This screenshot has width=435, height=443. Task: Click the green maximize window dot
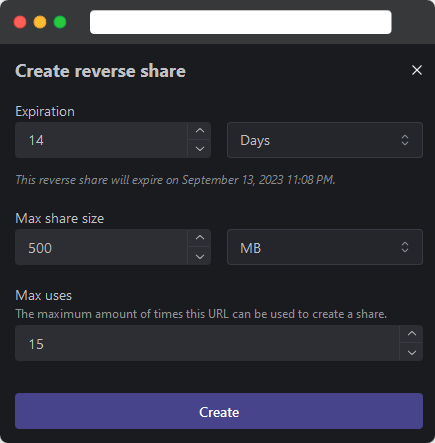(60, 22)
